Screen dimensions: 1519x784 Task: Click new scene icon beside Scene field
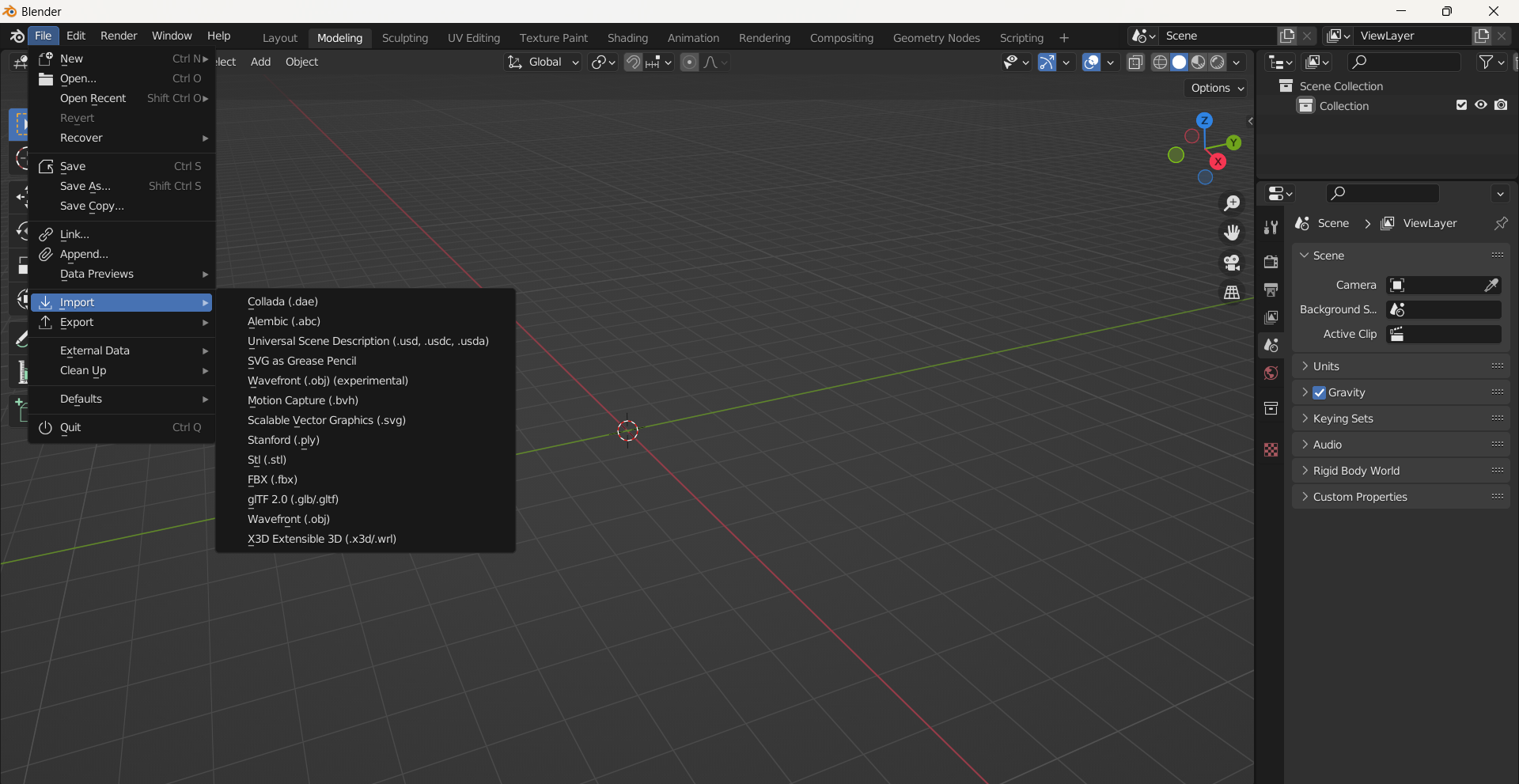(x=1287, y=36)
